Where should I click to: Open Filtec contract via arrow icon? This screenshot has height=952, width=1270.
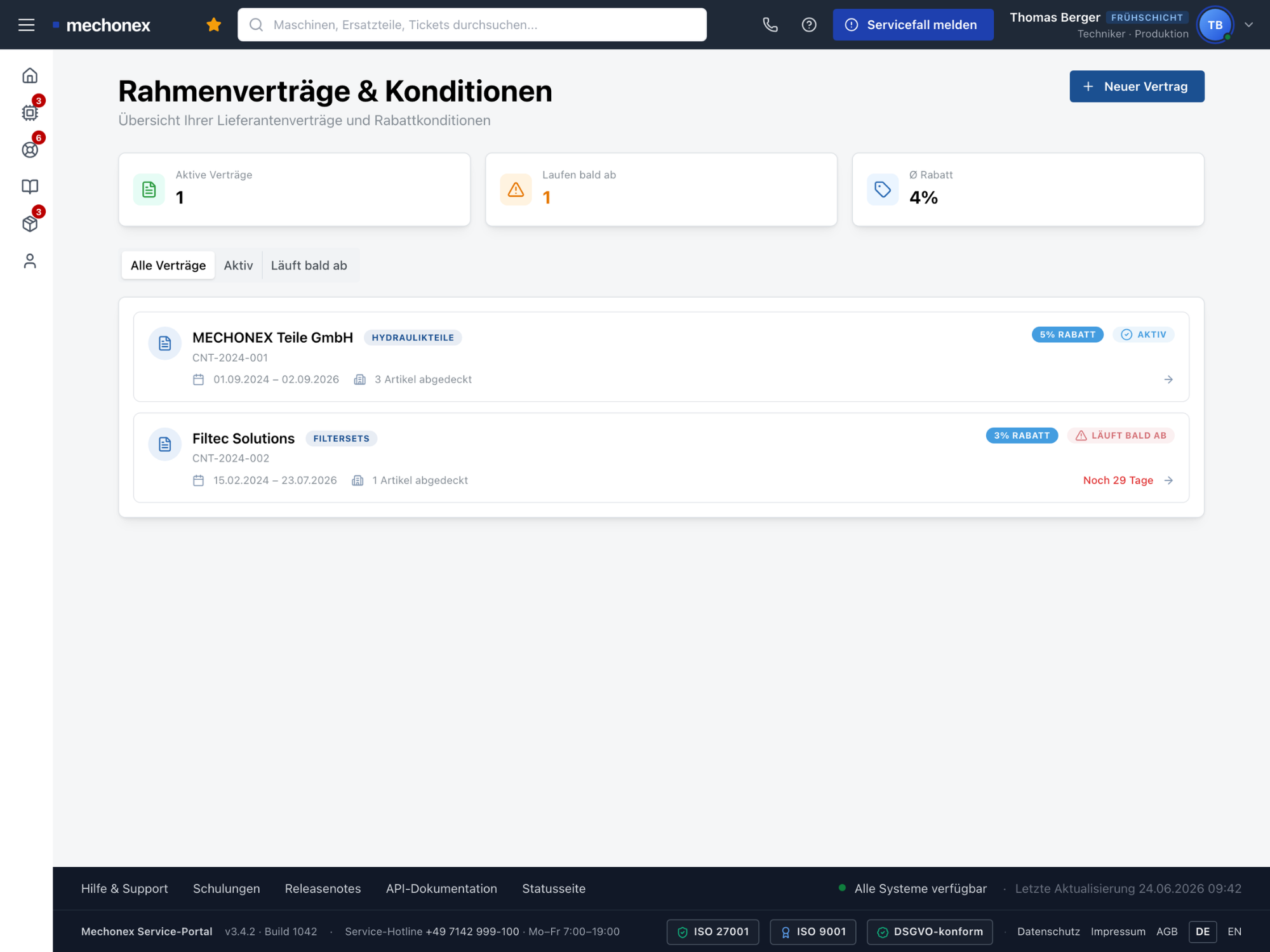tap(1168, 480)
